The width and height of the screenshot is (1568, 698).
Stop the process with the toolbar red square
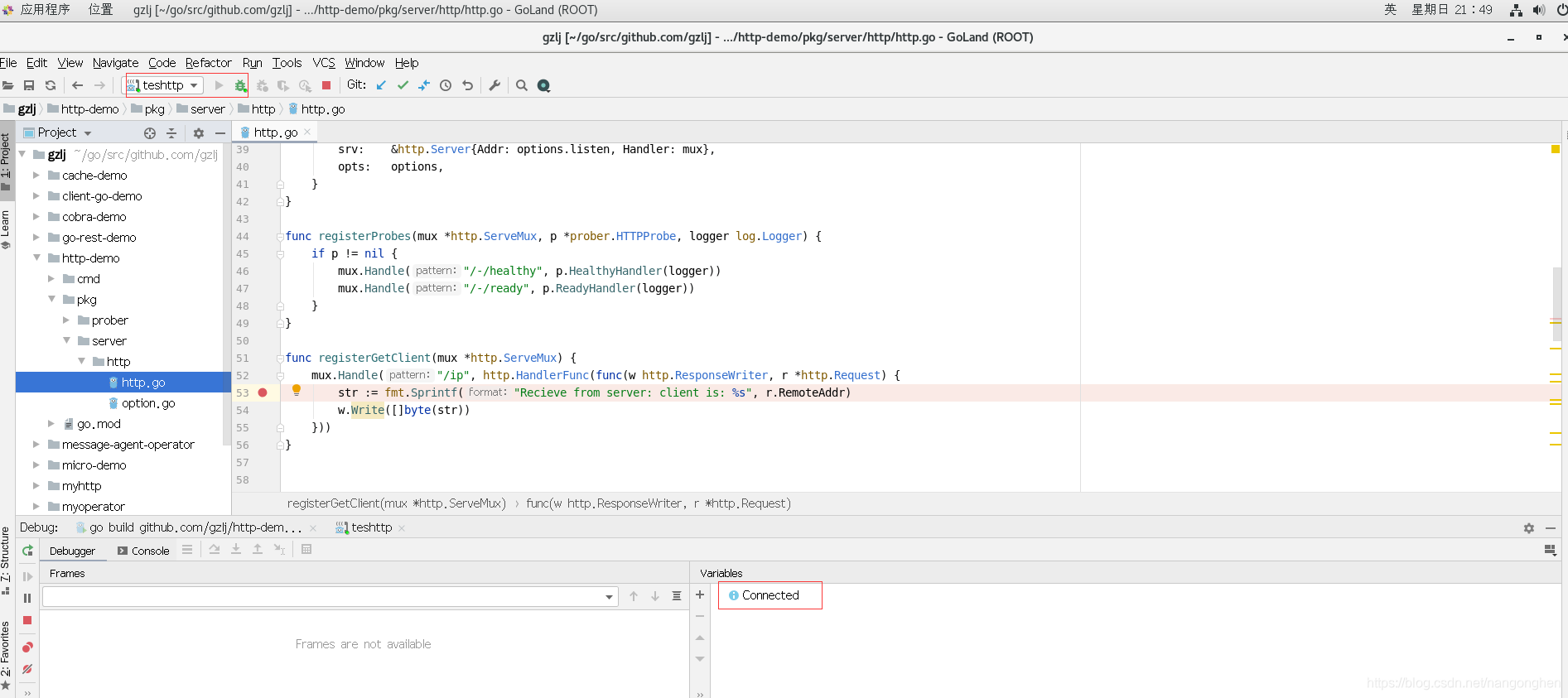click(326, 85)
